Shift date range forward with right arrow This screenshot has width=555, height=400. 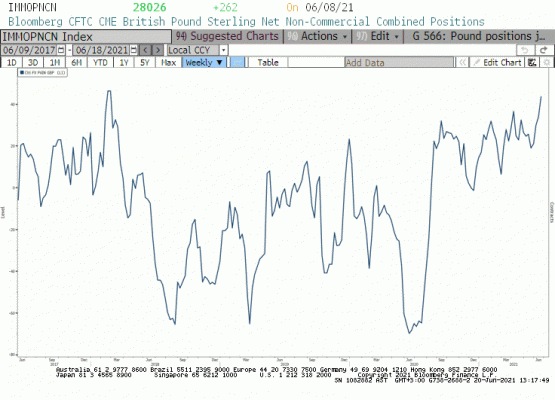pos(158,50)
